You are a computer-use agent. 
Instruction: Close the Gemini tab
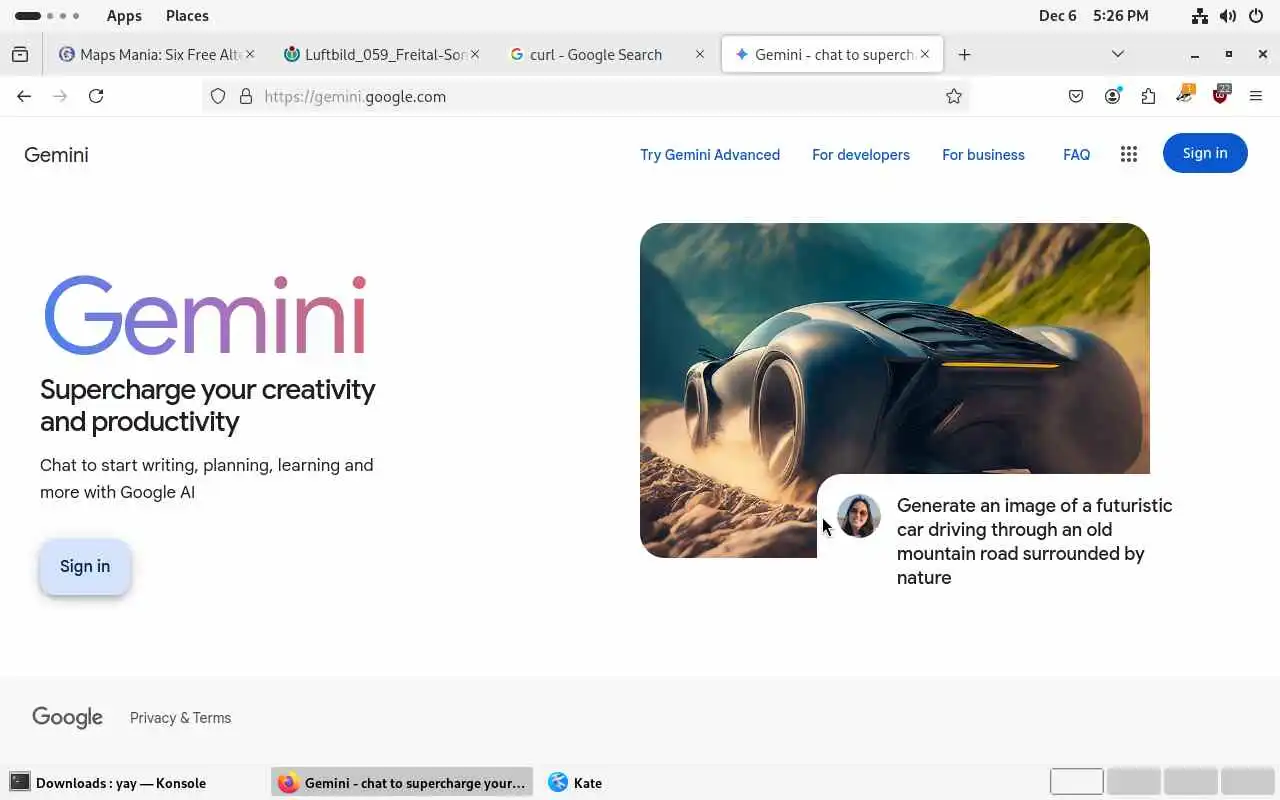tap(925, 54)
